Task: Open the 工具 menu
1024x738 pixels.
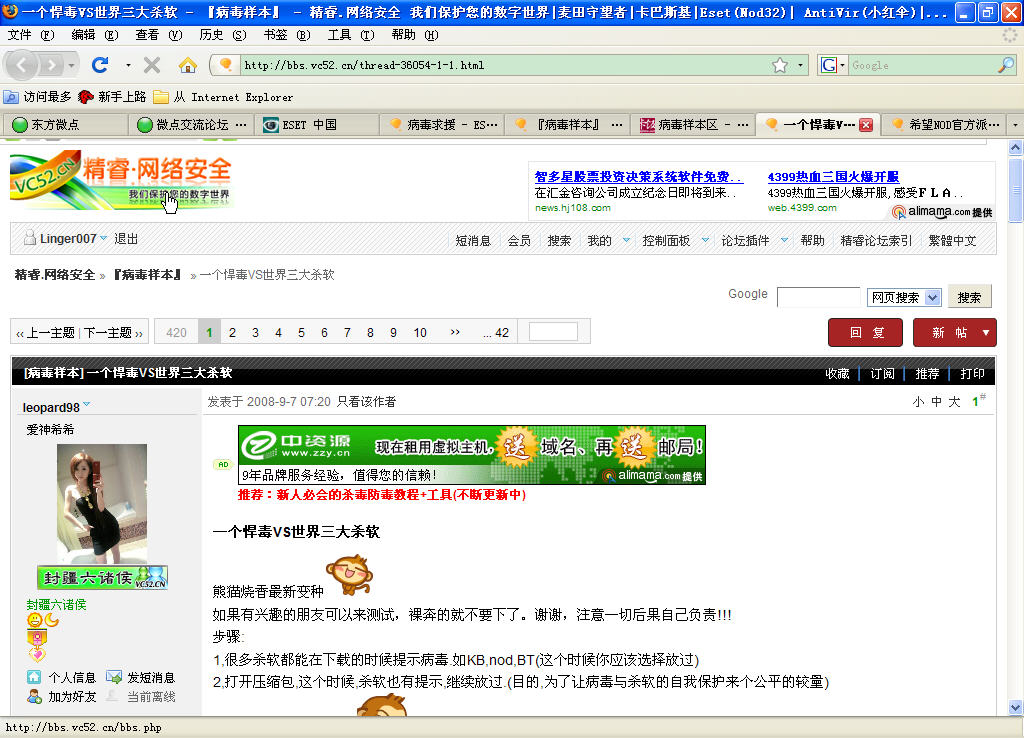Action: tap(350, 35)
